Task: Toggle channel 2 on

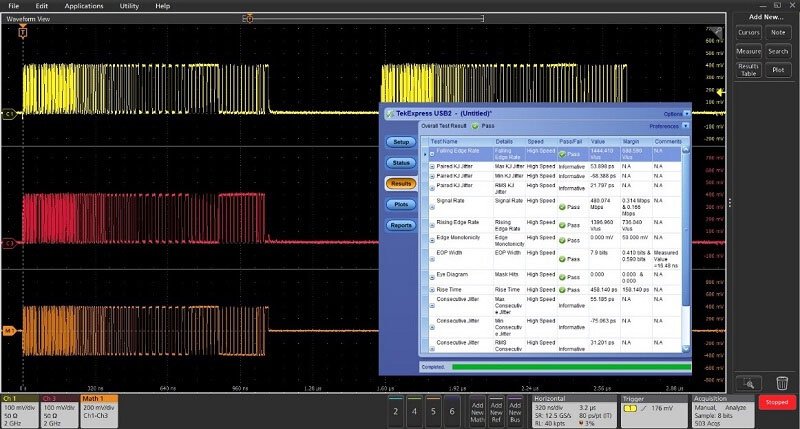Action: [x=398, y=411]
